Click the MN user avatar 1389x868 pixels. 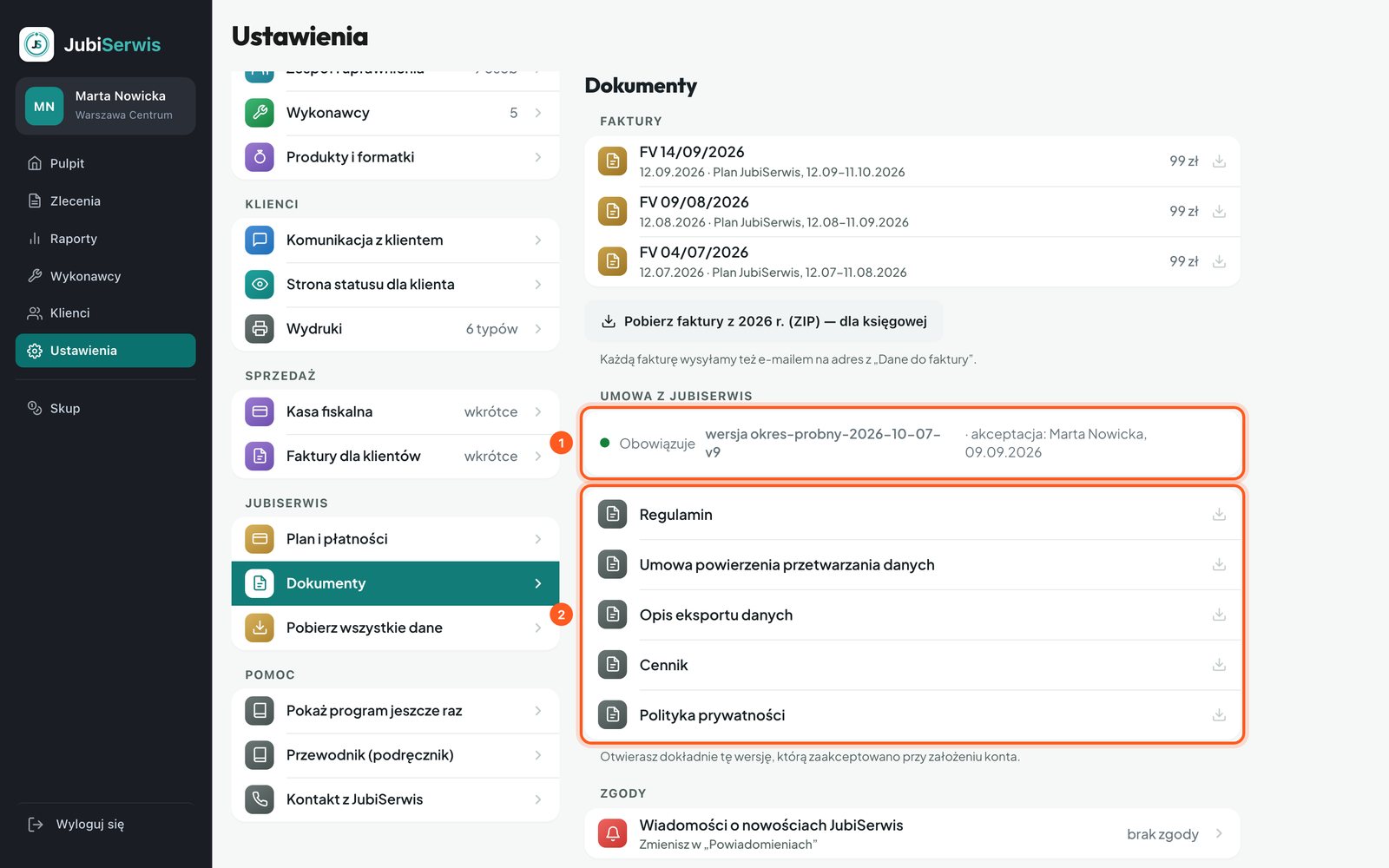[x=44, y=106]
